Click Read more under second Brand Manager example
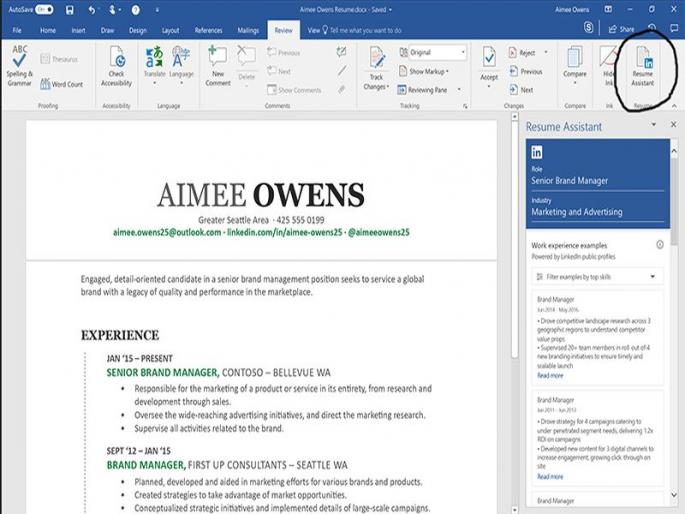The image size is (685, 514). (550, 476)
